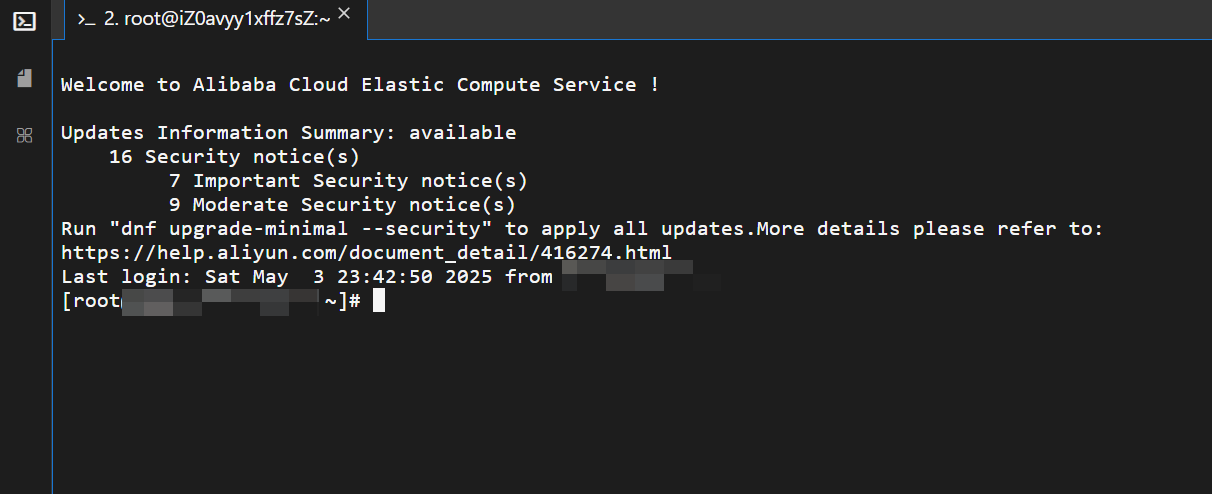The width and height of the screenshot is (1212, 494).
Task: Click empty space in the tab bar
Action: (x=780, y=19)
